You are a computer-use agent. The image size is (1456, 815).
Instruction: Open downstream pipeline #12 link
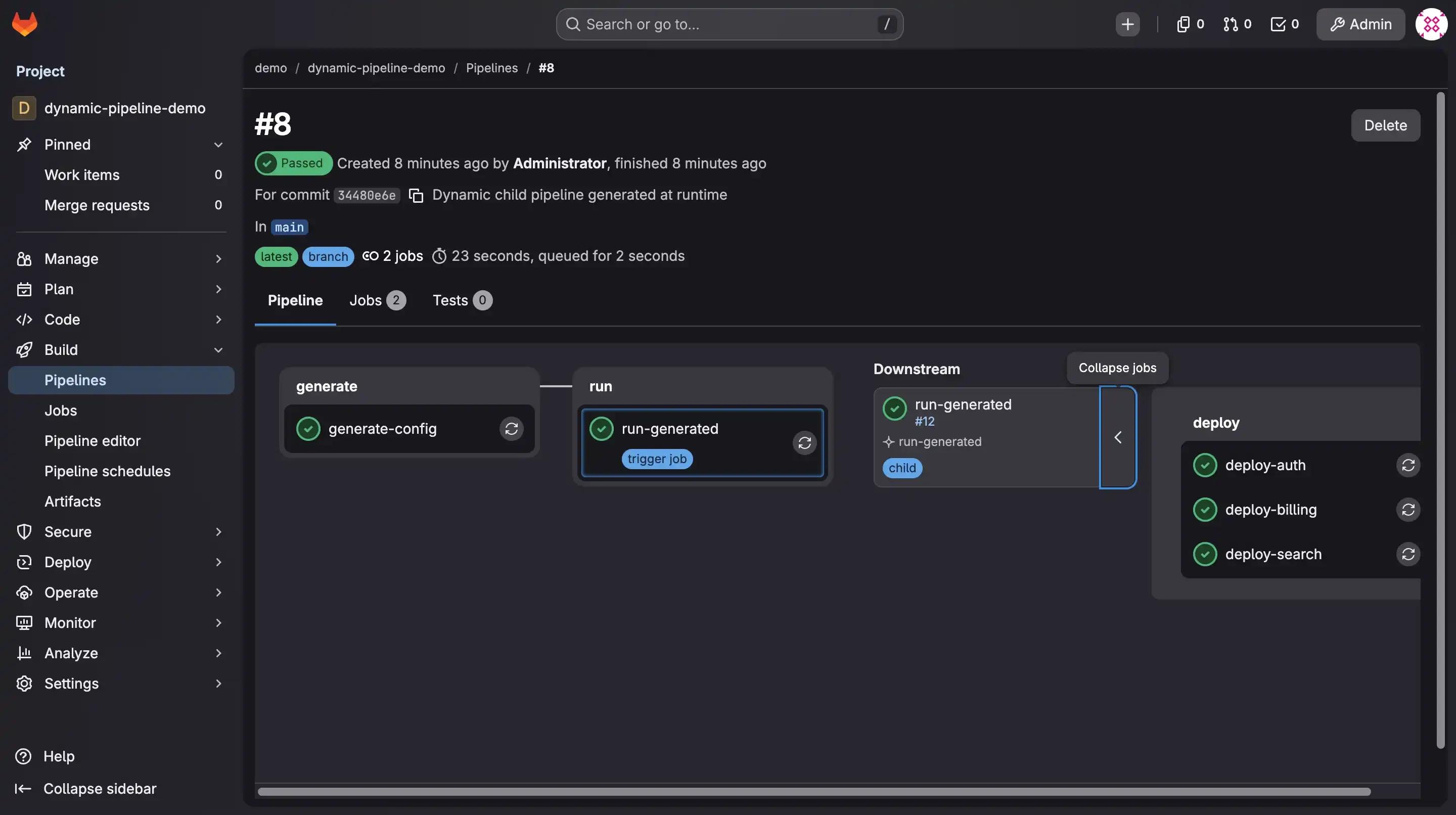(x=925, y=422)
